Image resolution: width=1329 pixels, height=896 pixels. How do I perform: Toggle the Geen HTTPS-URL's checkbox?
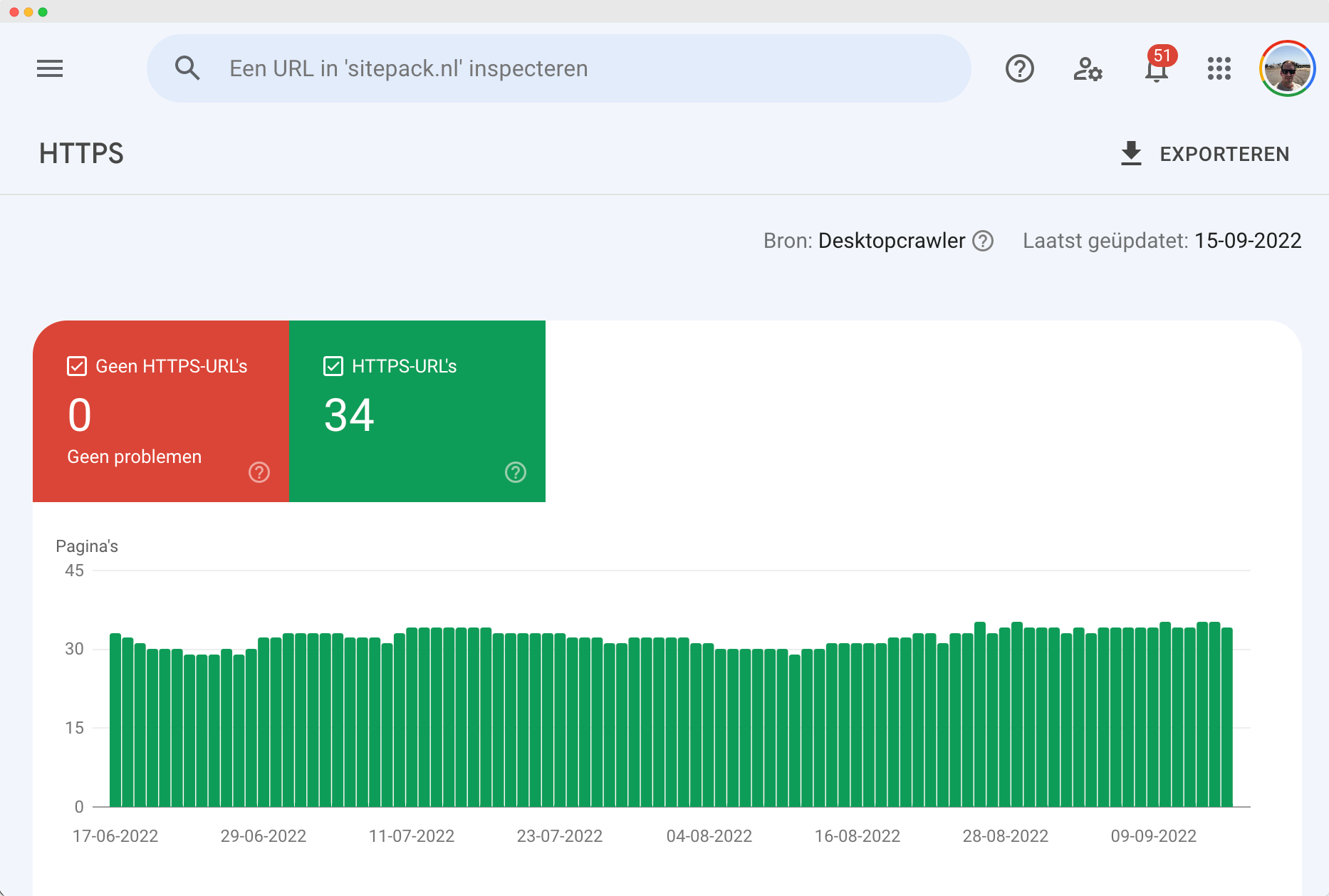pyautogui.click(x=77, y=366)
